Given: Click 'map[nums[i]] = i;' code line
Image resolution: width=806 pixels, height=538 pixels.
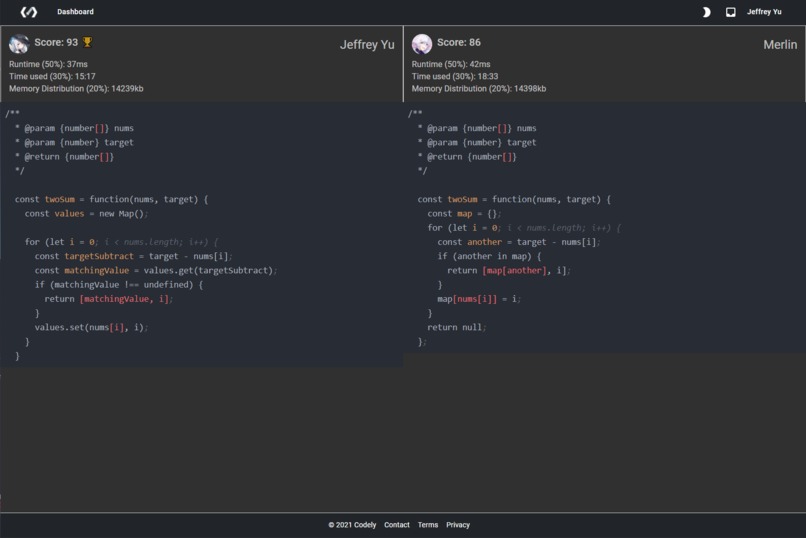Looking at the screenshot, I should (479, 299).
